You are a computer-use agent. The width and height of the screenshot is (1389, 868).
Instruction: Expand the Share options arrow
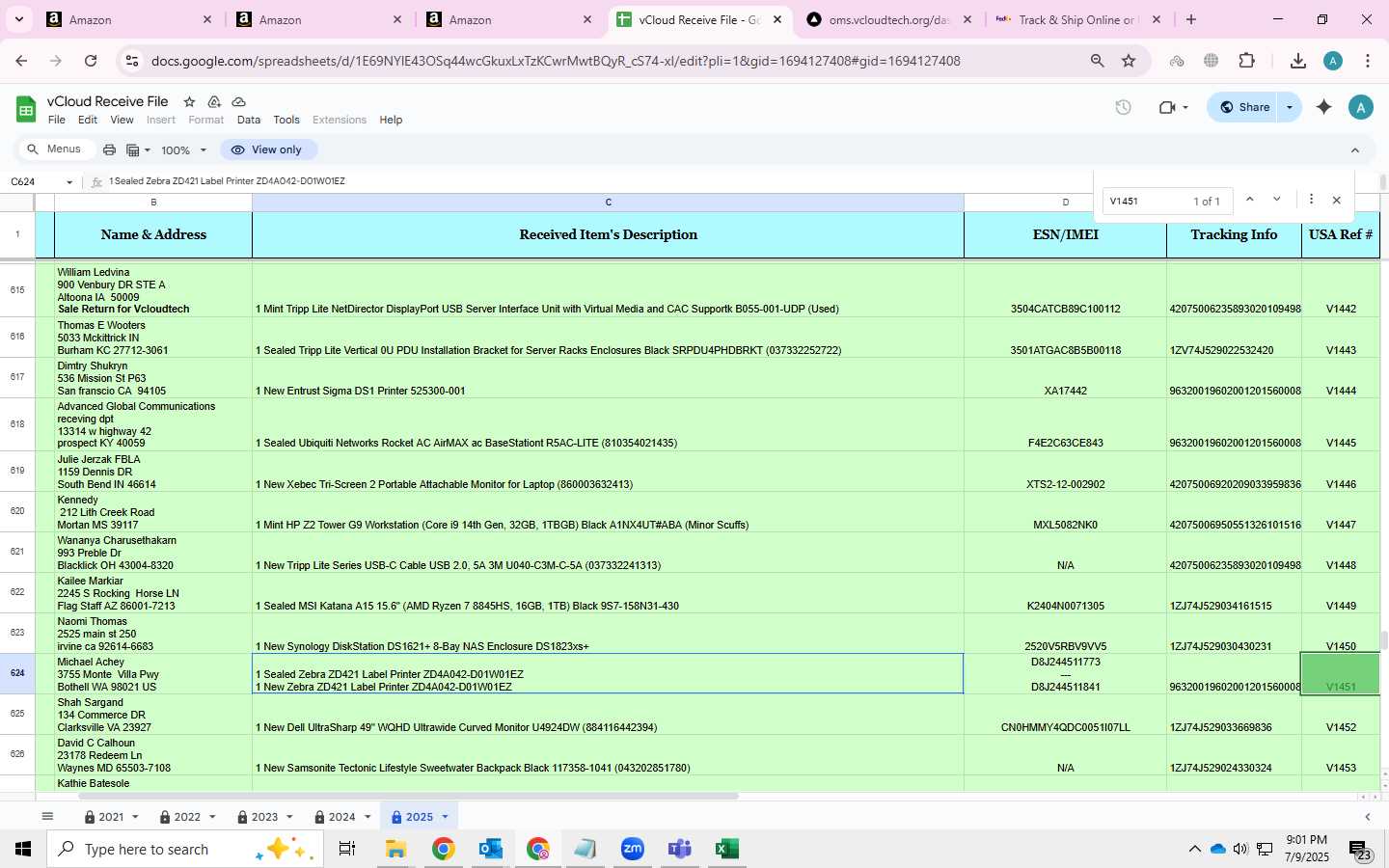(x=1290, y=107)
